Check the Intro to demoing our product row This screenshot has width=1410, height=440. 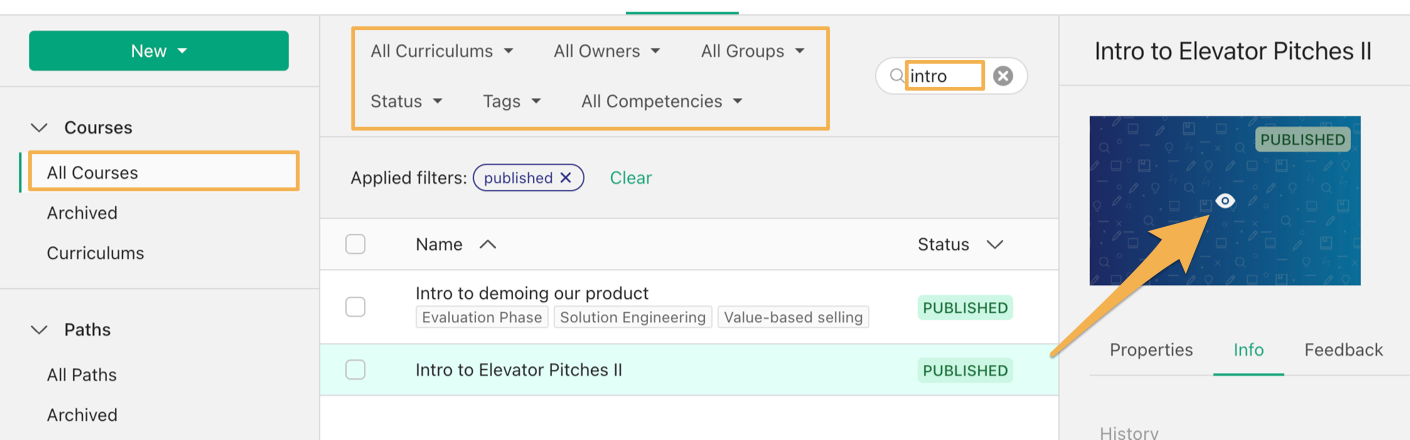point(355,307)
